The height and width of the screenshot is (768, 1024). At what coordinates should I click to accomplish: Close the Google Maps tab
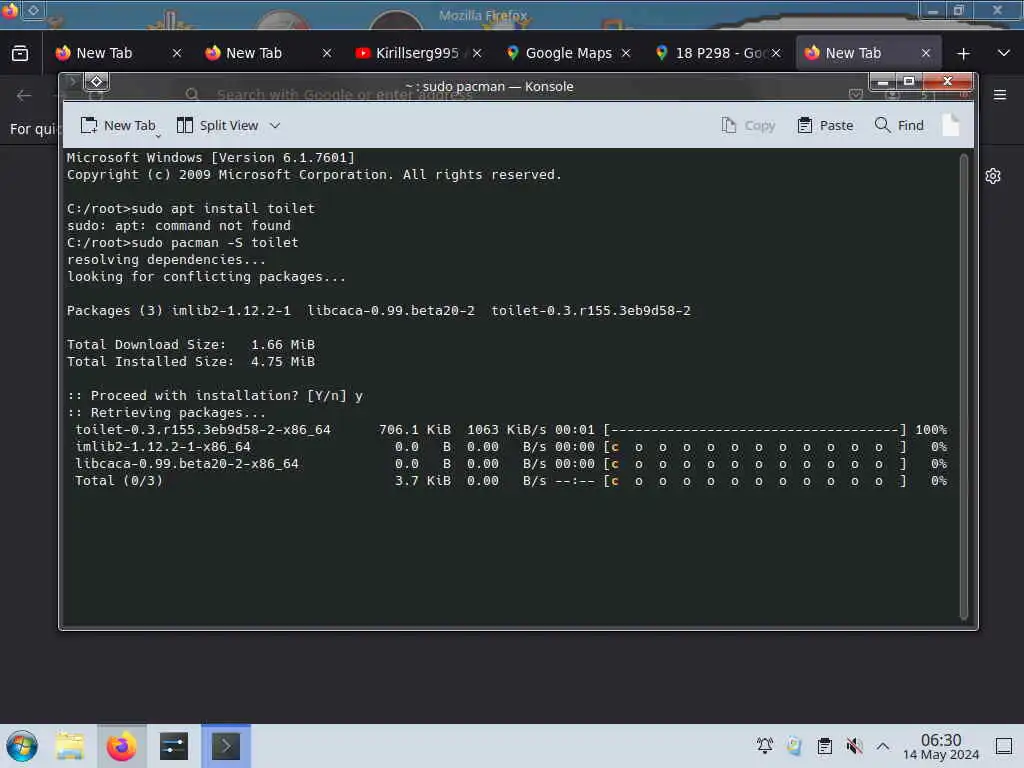pyautogui.click(x=626, y=53)
